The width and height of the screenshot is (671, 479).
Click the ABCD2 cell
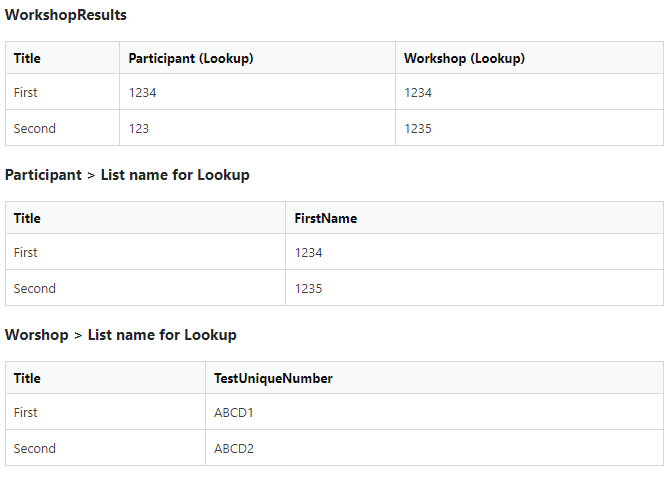(x=234, y=448)
